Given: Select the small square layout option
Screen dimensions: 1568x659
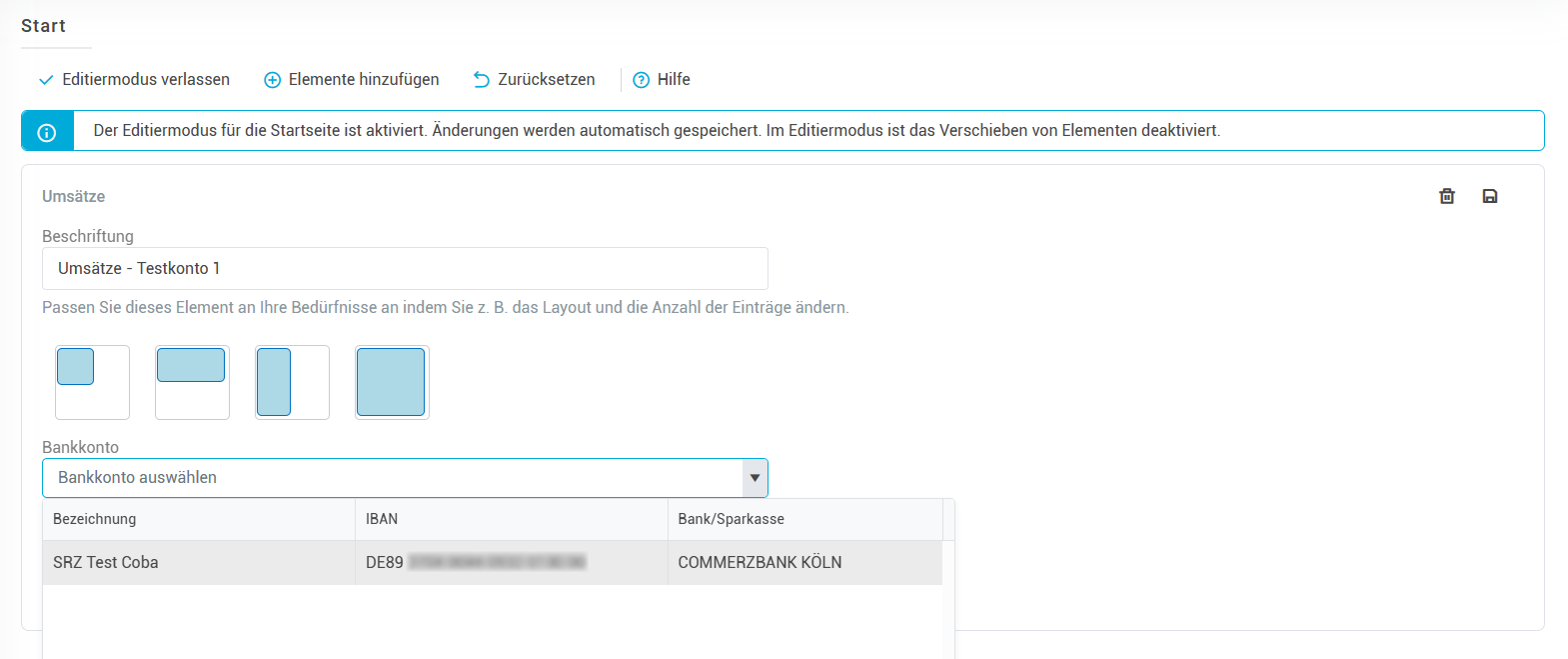Looking at the screenshot, I should tap(92, 382).
